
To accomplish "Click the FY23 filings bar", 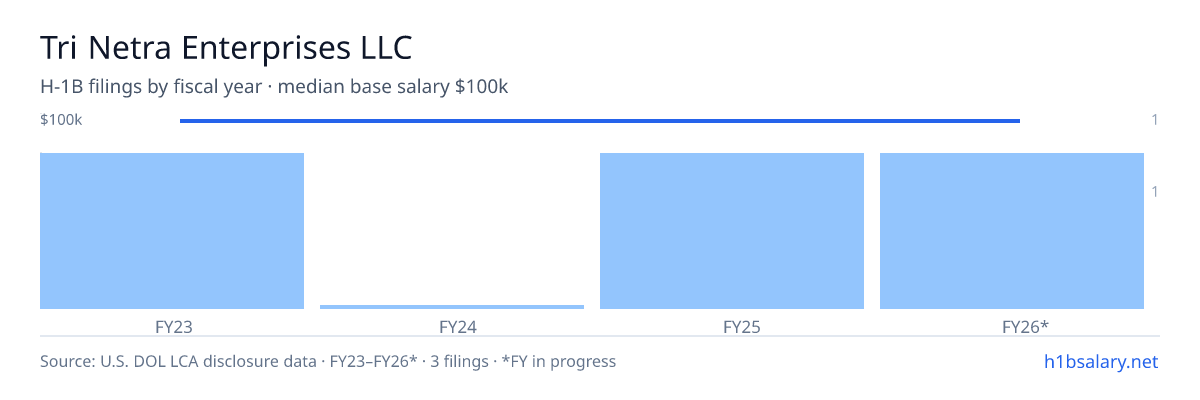I will (x=172, y=231).
